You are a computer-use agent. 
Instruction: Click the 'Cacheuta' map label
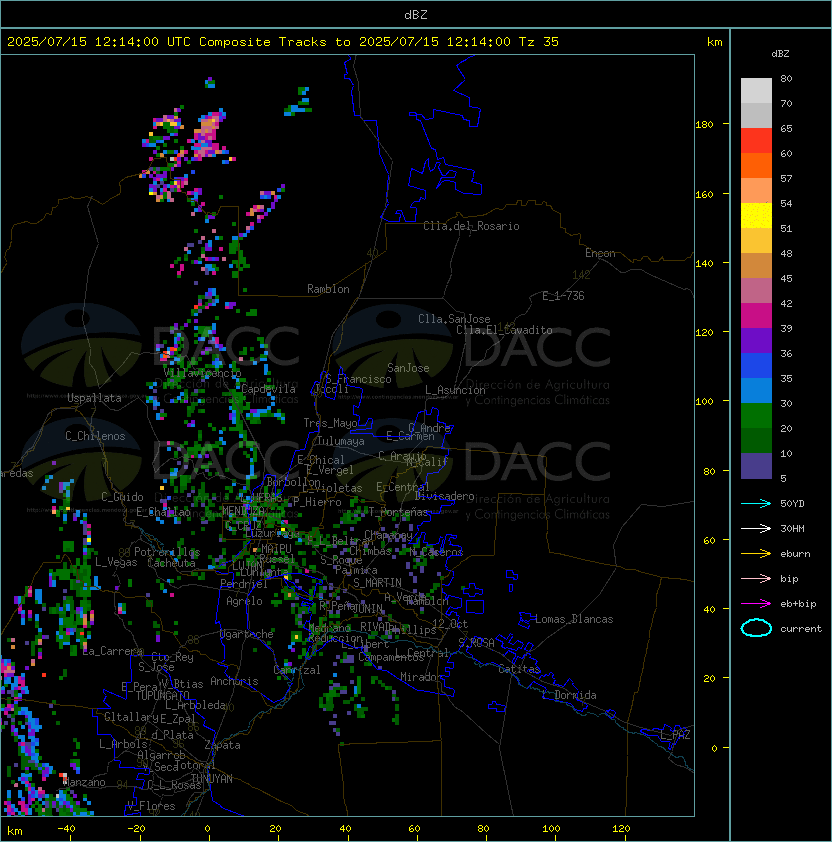171,563
